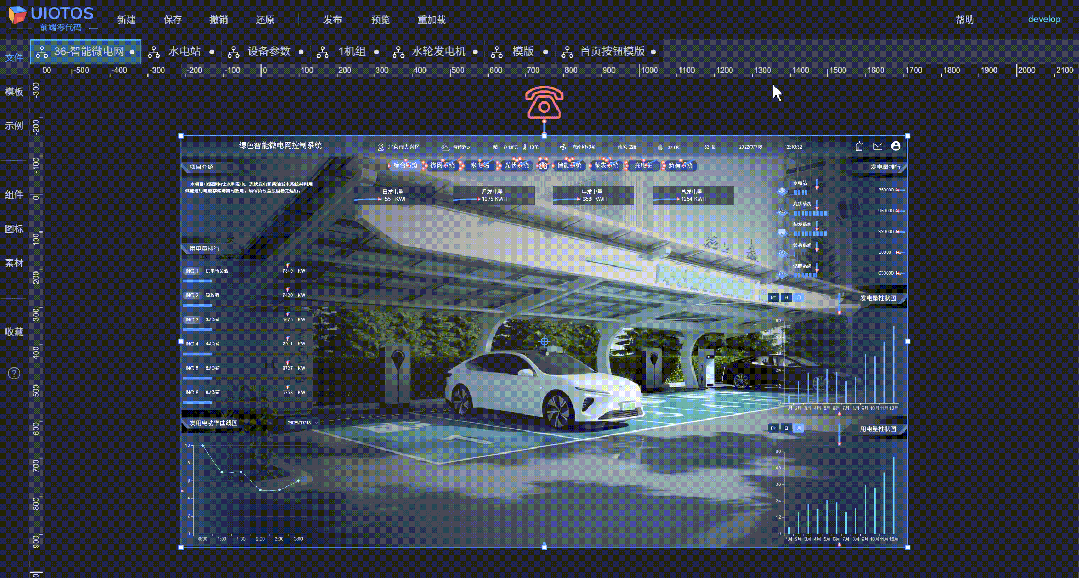Click the tree icon on 设备参数 tab
Screen dimensions: 1079x578
[x=234, y=52]
